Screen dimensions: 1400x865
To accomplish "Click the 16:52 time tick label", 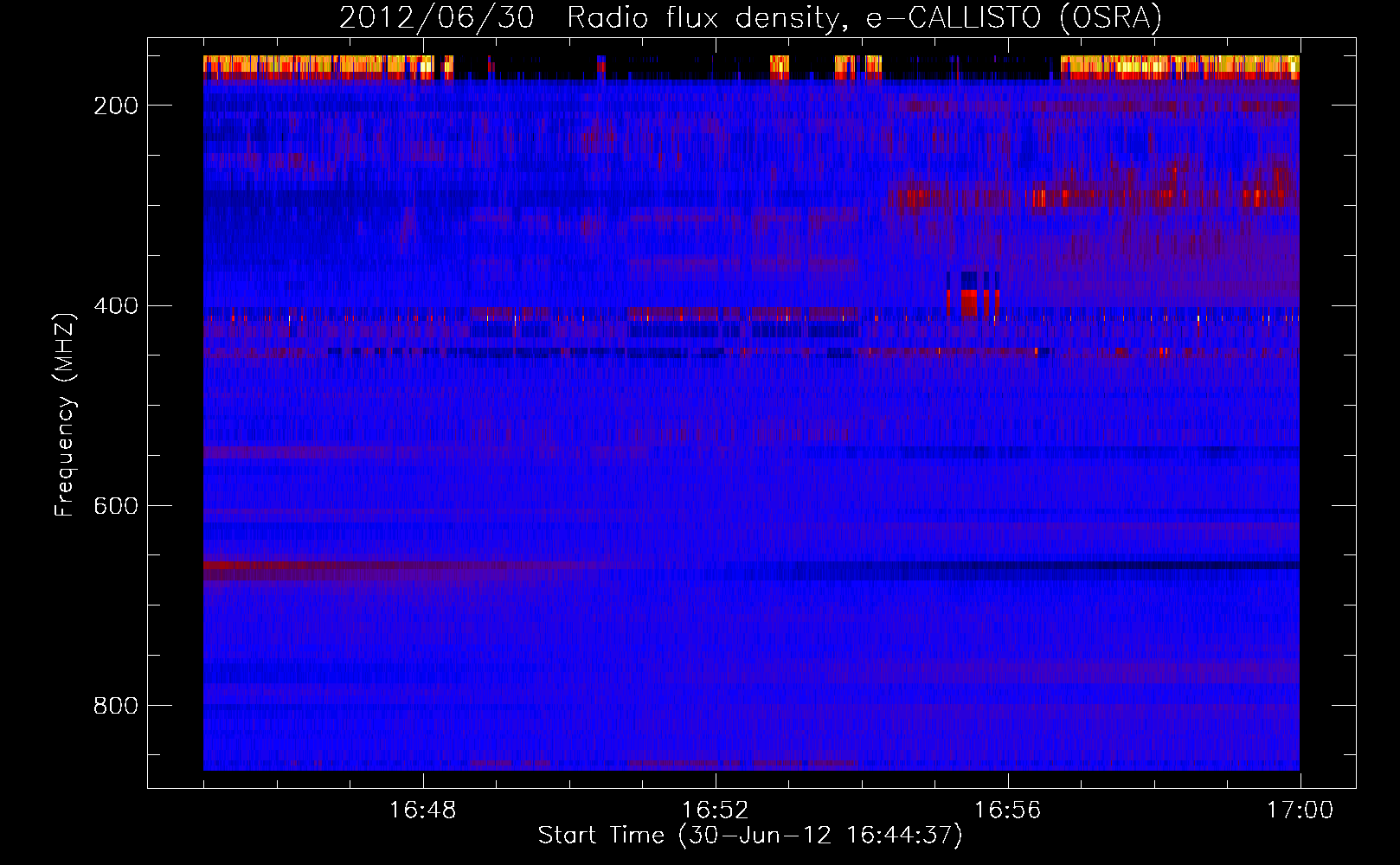I will (x=716, y=811).
